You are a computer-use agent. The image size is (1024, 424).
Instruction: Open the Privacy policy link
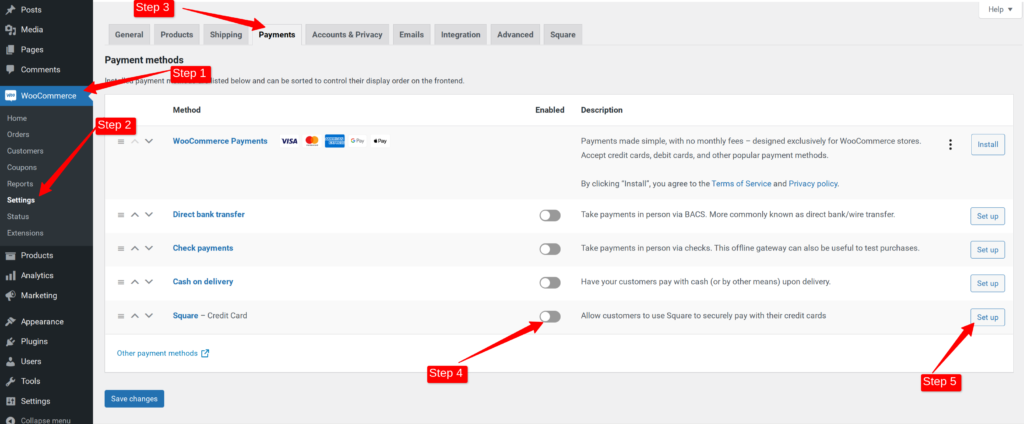(813, 184)
